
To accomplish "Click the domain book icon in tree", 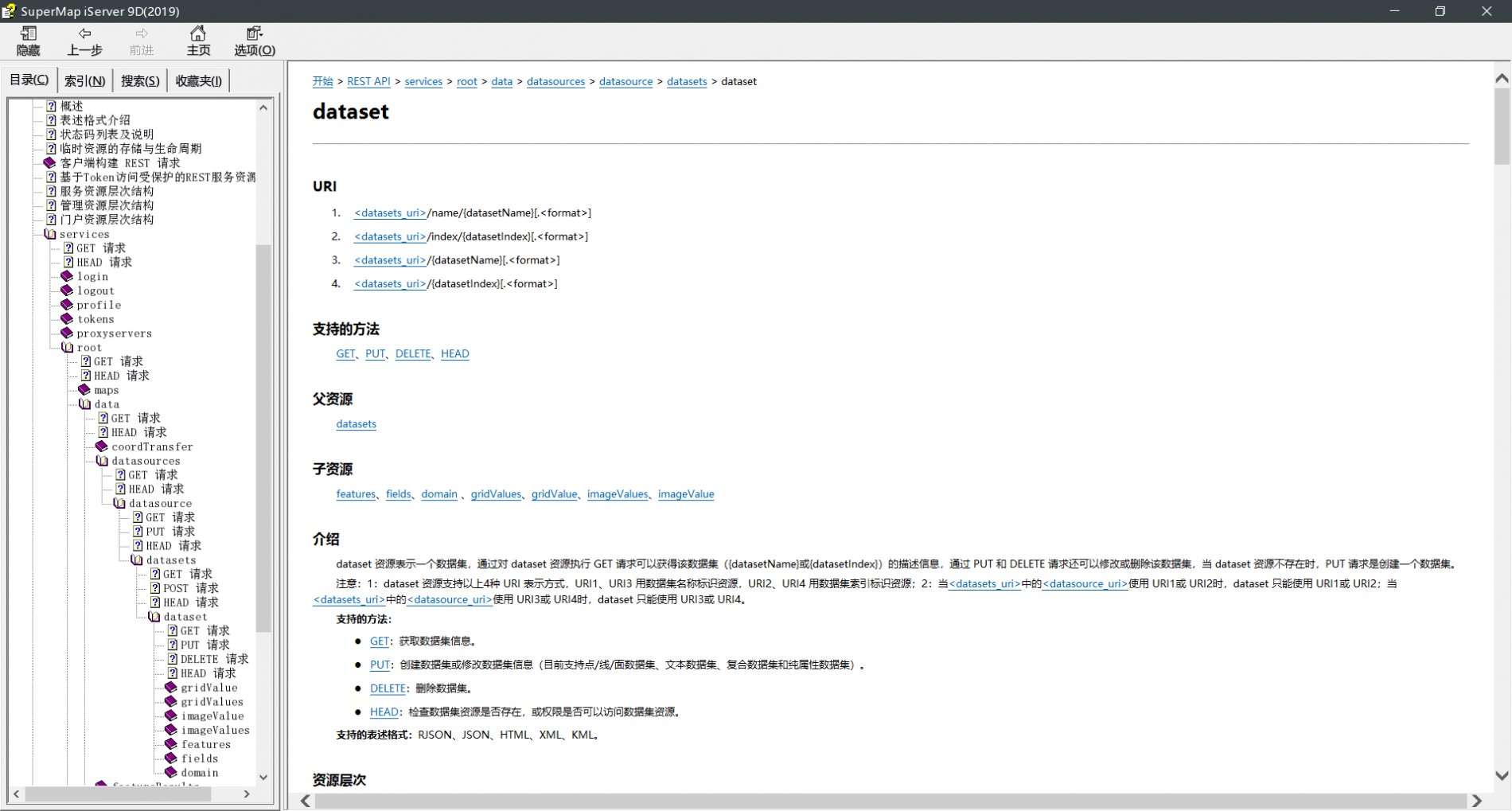I will tap(171, 773).
